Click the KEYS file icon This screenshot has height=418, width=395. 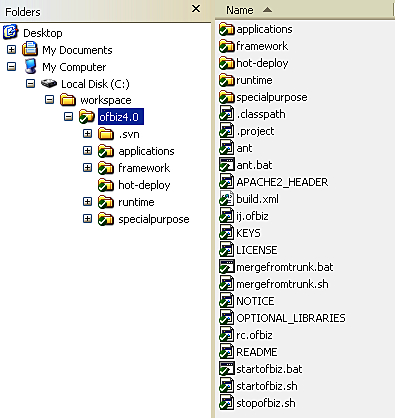tap(227, 233)
